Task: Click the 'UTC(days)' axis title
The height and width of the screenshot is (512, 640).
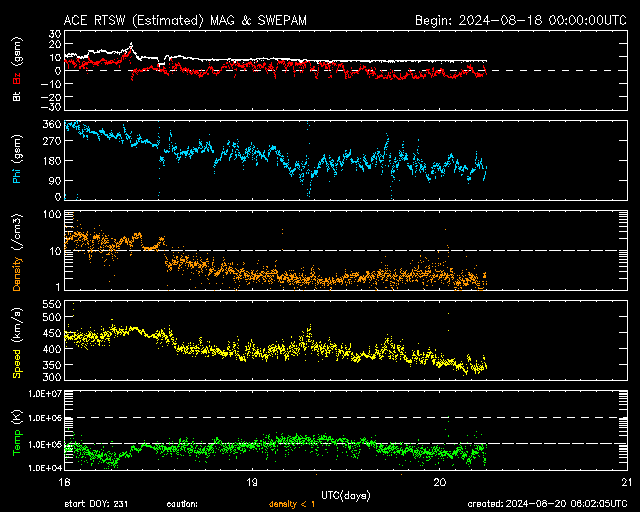Action: pos(346,496)
